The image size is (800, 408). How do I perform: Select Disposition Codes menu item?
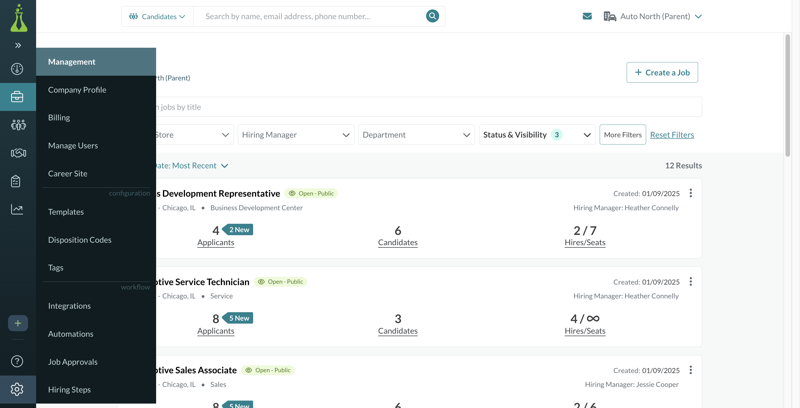[x=80, y=240]
